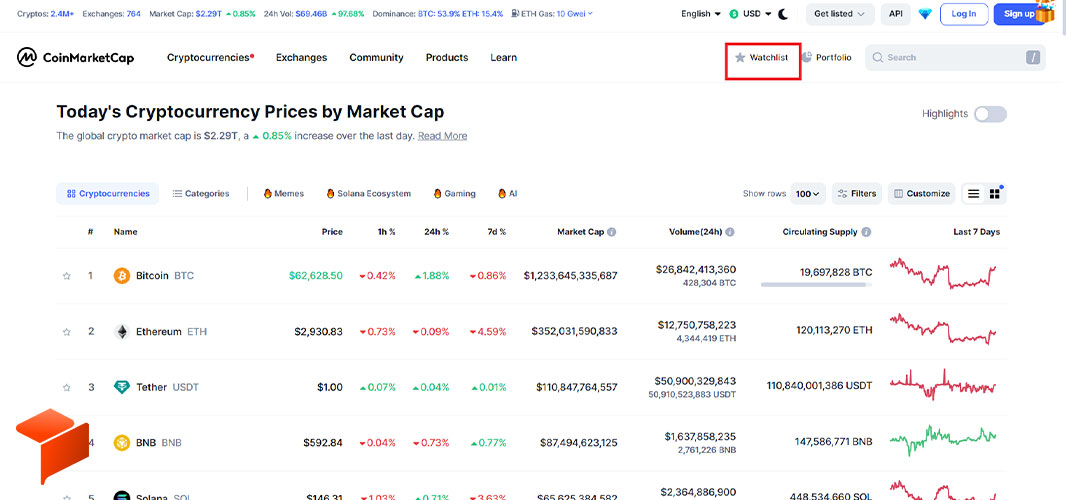Image resolution: width=1066 pixels, height=500 pixels.
Task: Switch to grid view icon
Action: click(x=995, y=194)
